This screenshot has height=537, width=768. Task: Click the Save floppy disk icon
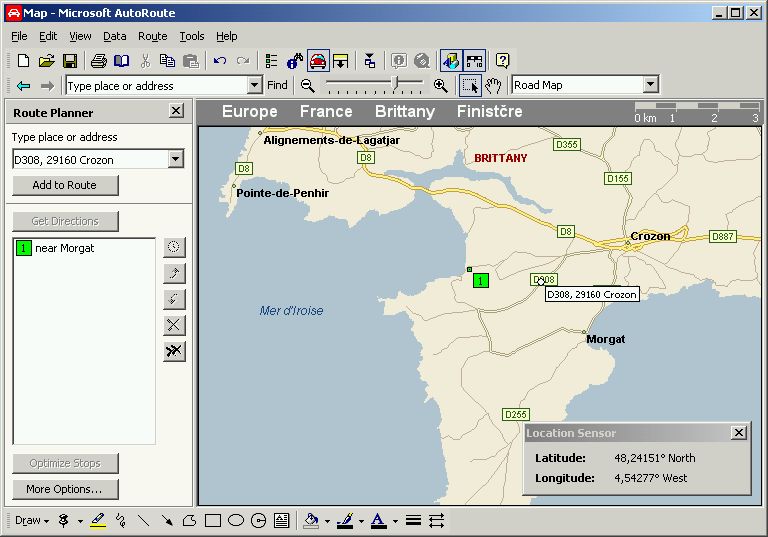tap(70, 61)
